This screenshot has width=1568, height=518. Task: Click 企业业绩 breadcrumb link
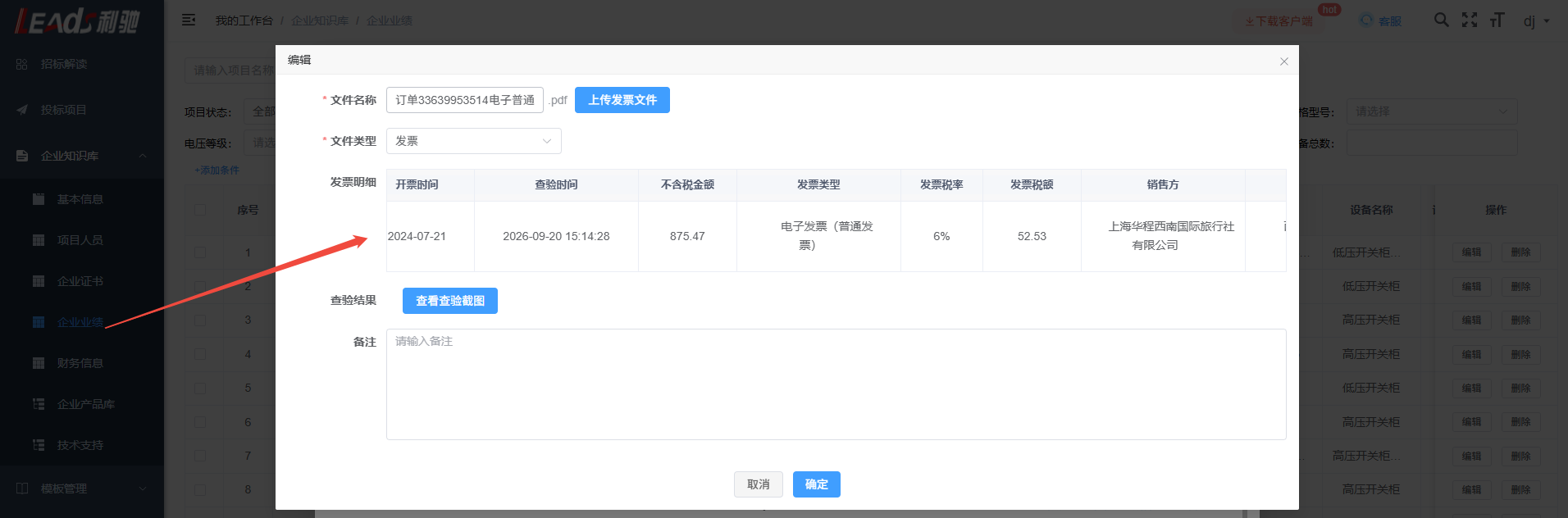390,20
